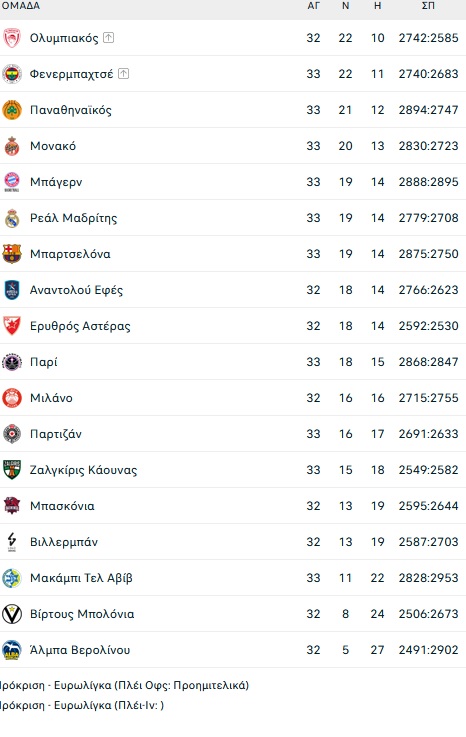
Task: Click the Μακάμπι Τελ Αβίβ link
Action: point(81,578)
